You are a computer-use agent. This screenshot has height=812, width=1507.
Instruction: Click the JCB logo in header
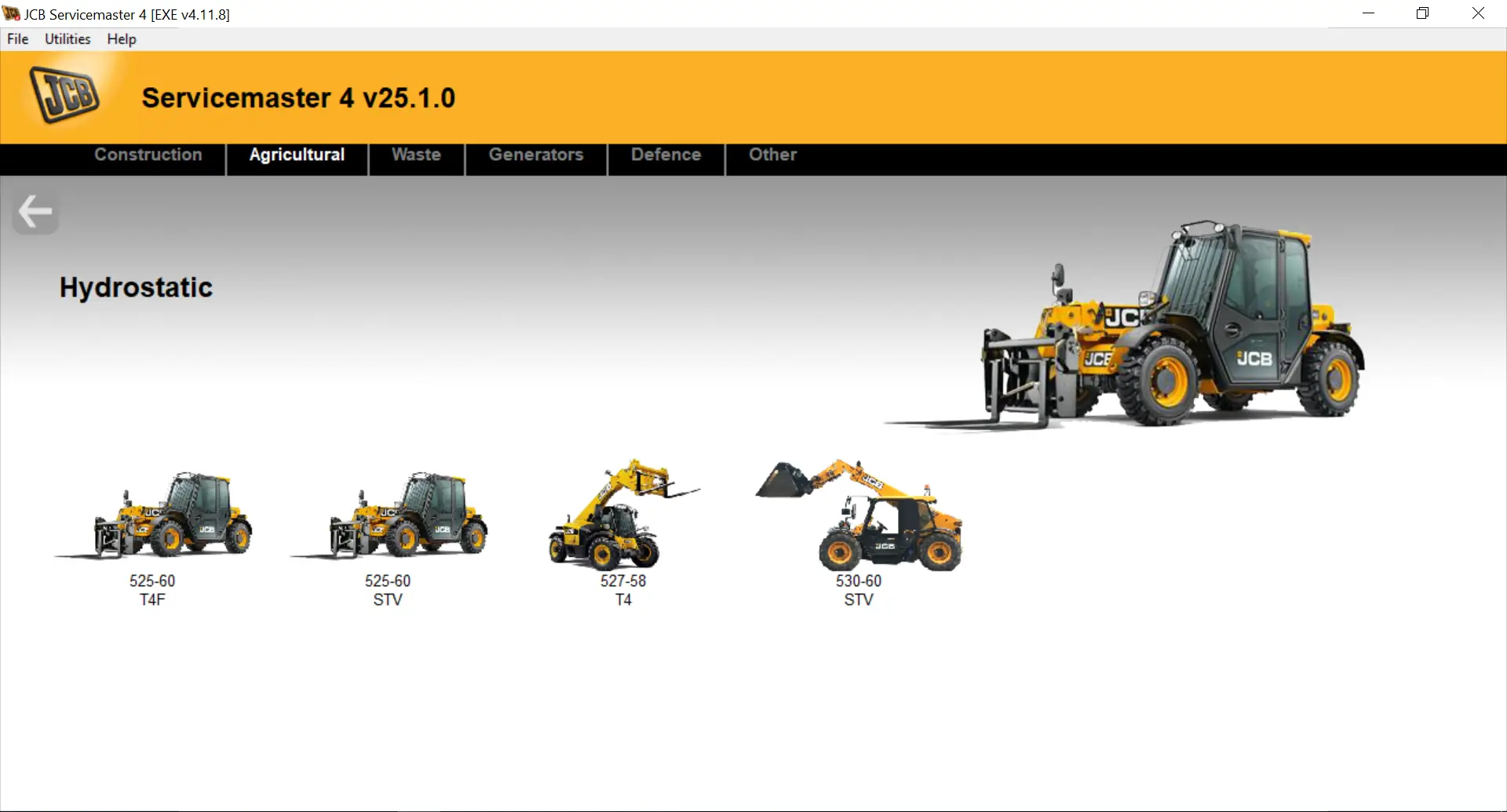[x=64, y=96]
